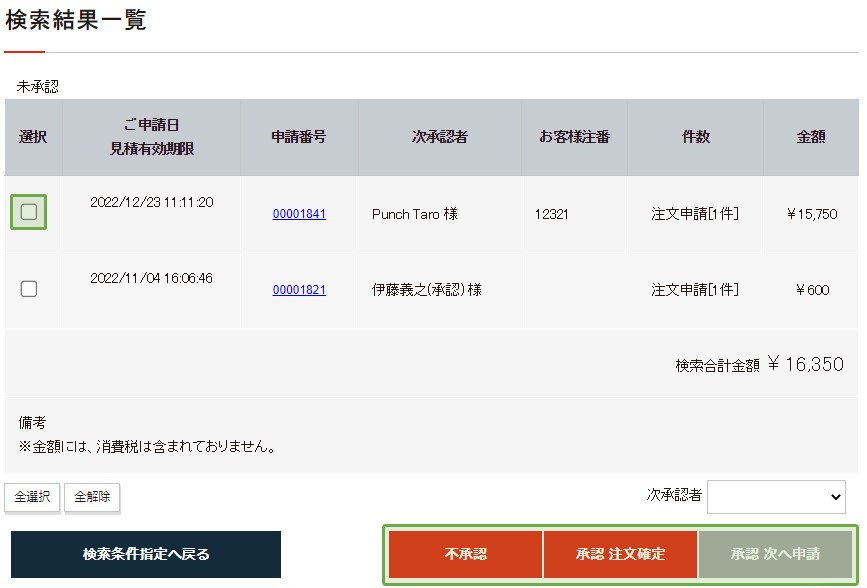Image resolution: width=867 pixels, height=588 pixels.
Task: Click the 次承認者 column header
Action: (440, 137)
